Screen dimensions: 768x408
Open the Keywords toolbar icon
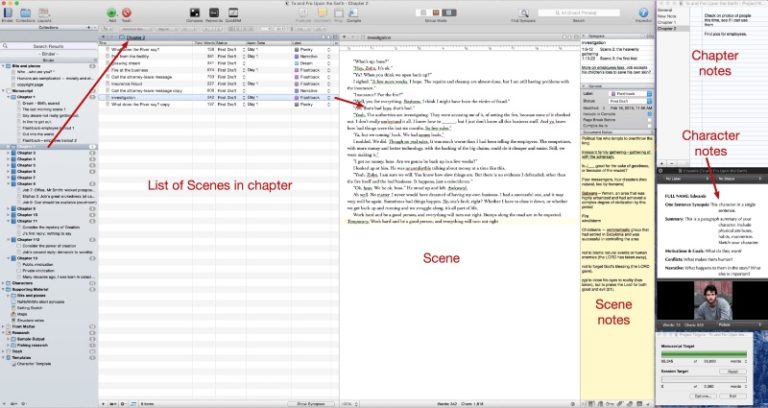coord(214,13)
